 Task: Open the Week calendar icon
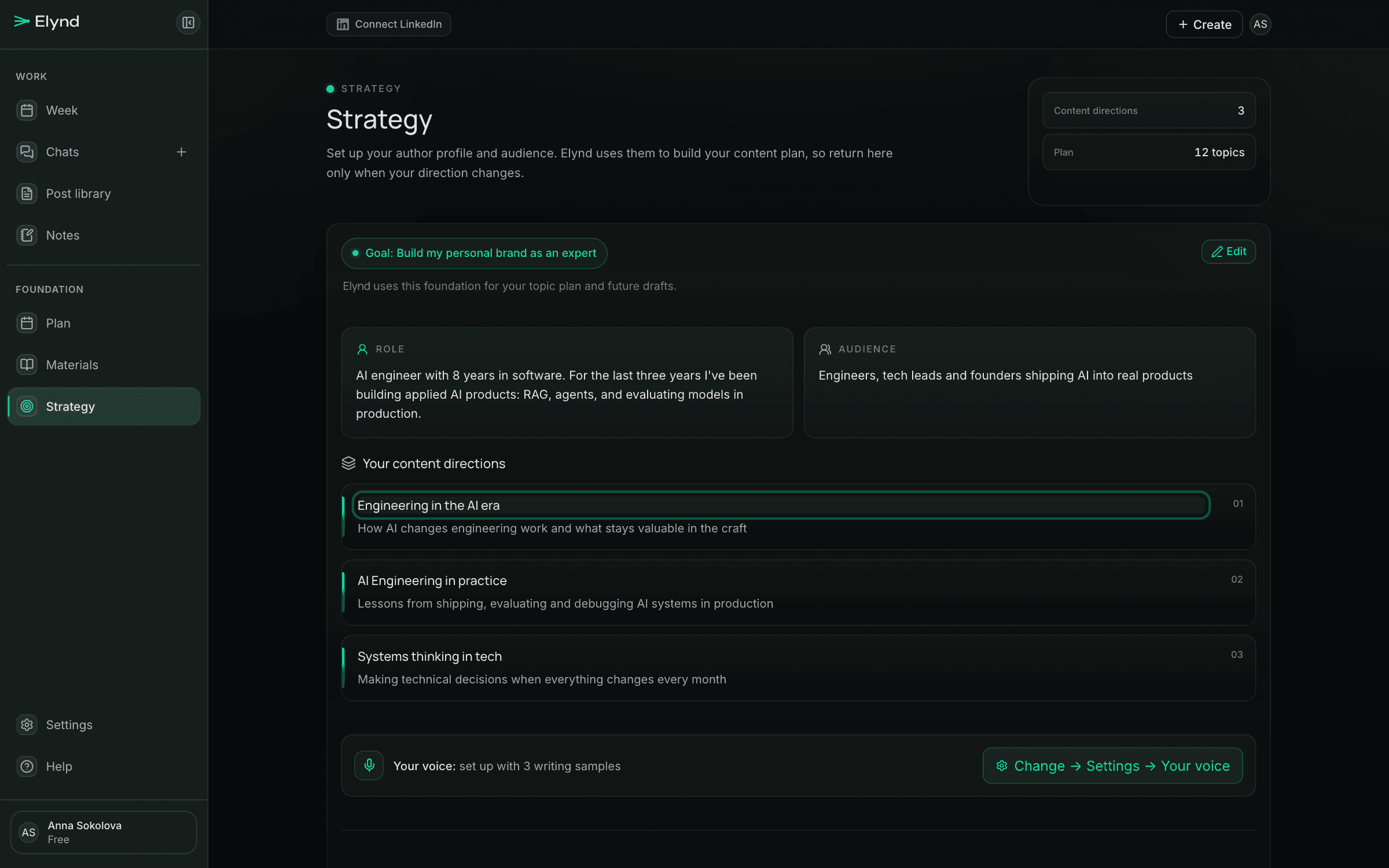pyautogui.click(x=27, y=111)
